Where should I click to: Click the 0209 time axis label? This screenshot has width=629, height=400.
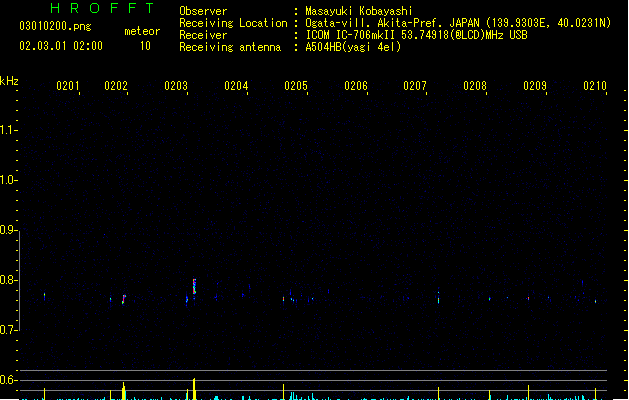tap(535, 86)
